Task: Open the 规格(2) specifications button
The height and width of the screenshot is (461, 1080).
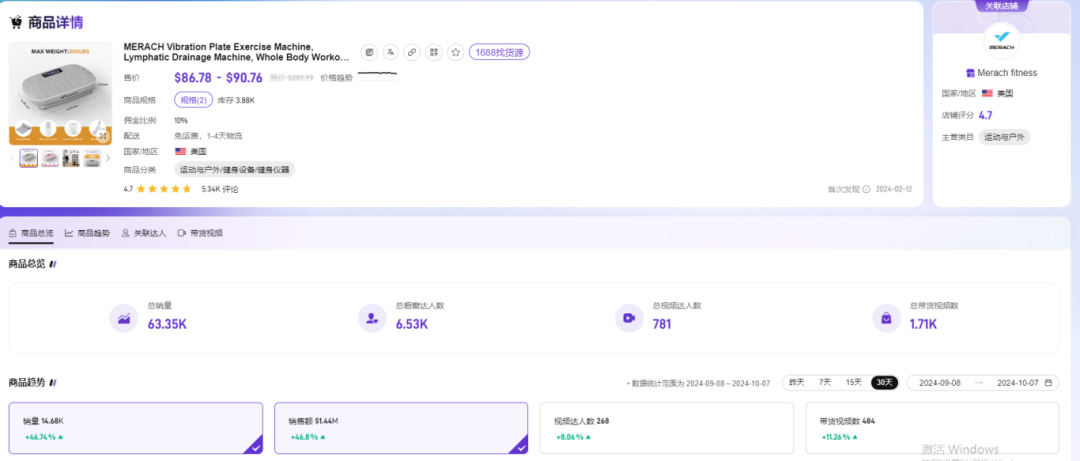Action: tap(194, 100)
